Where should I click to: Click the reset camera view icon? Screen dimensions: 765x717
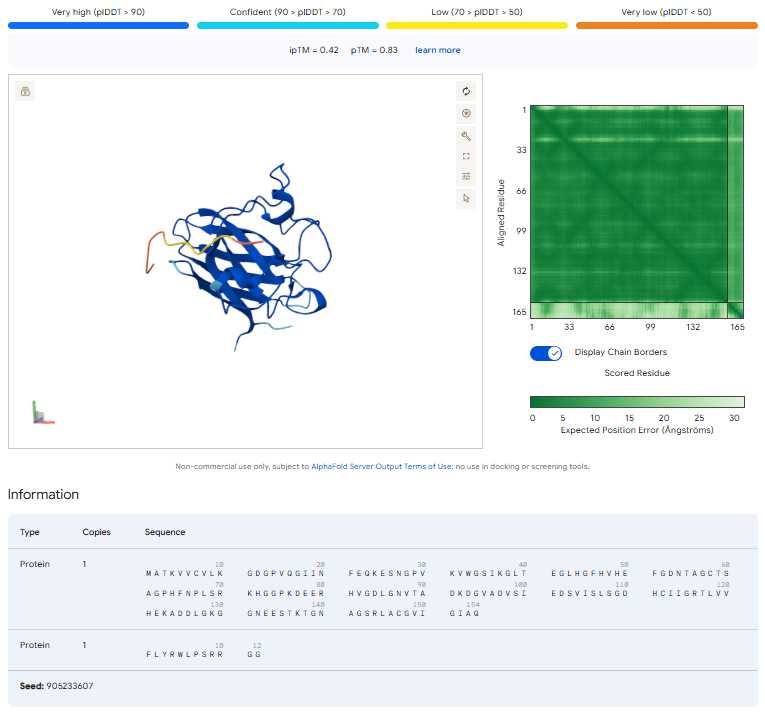click(x=466, y=91)
